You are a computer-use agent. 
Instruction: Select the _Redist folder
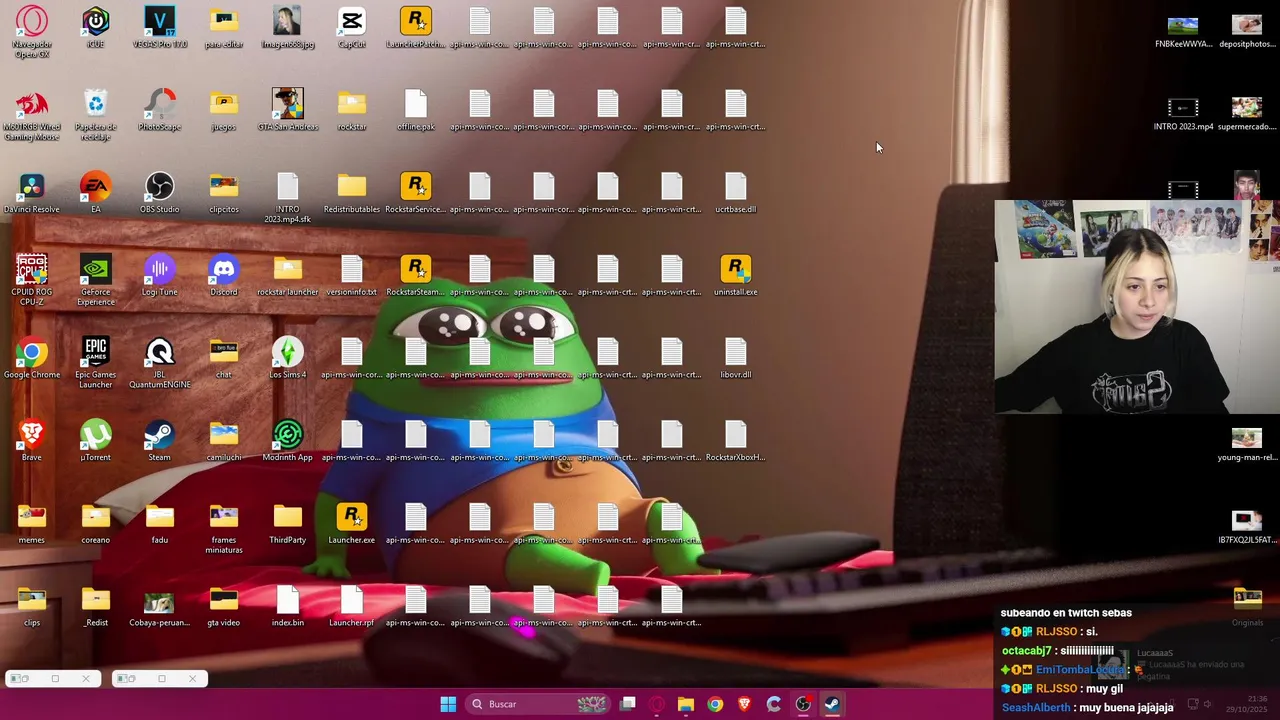tap(96, 606)
